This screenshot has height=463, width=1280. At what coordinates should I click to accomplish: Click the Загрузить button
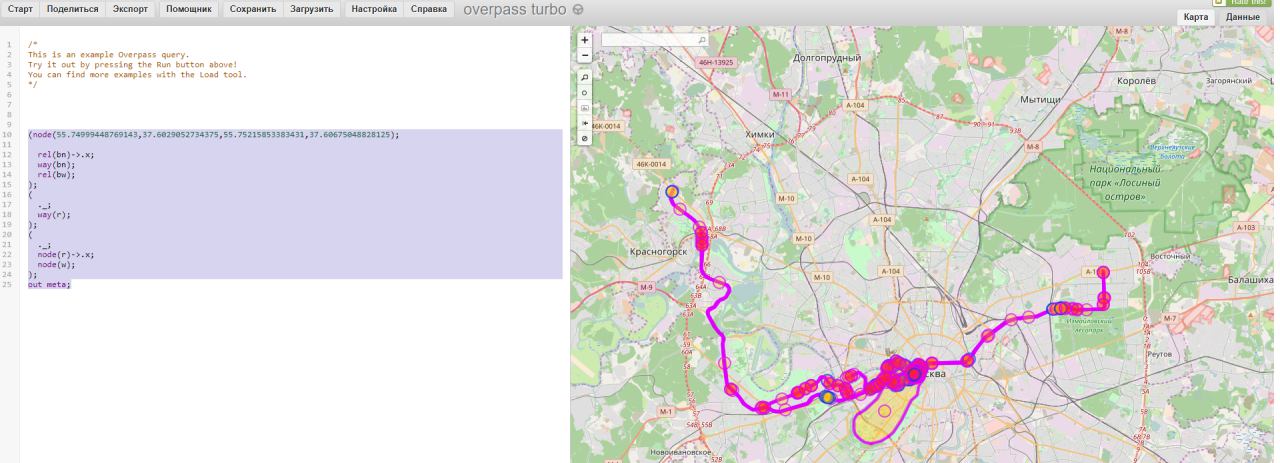pos(311,8)
